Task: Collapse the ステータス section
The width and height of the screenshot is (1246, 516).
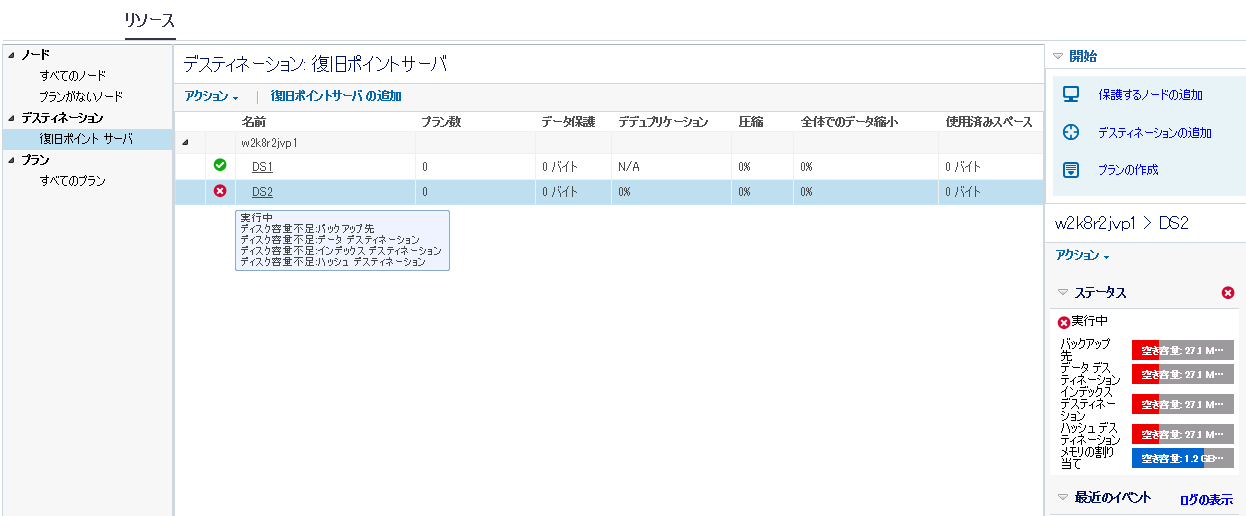Action: pos(1063,293)
